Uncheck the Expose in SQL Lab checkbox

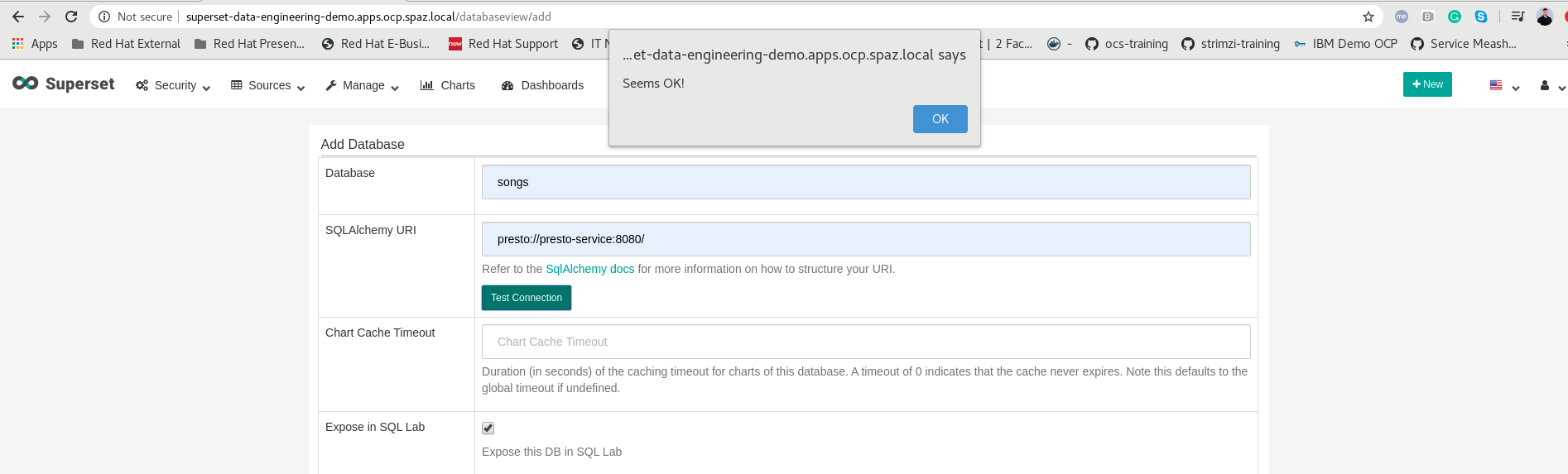coord(488,428)
